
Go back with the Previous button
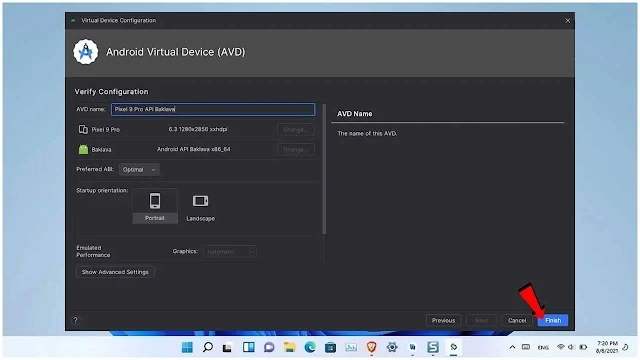(443, 320)
